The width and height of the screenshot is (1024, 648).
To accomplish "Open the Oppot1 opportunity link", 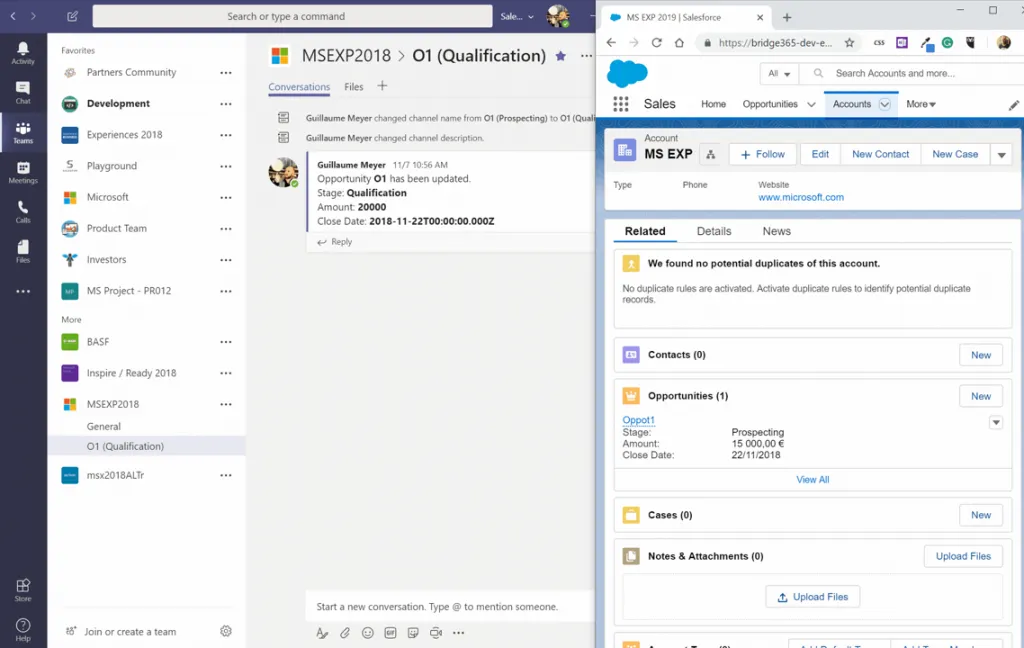I will pos(638,420).
